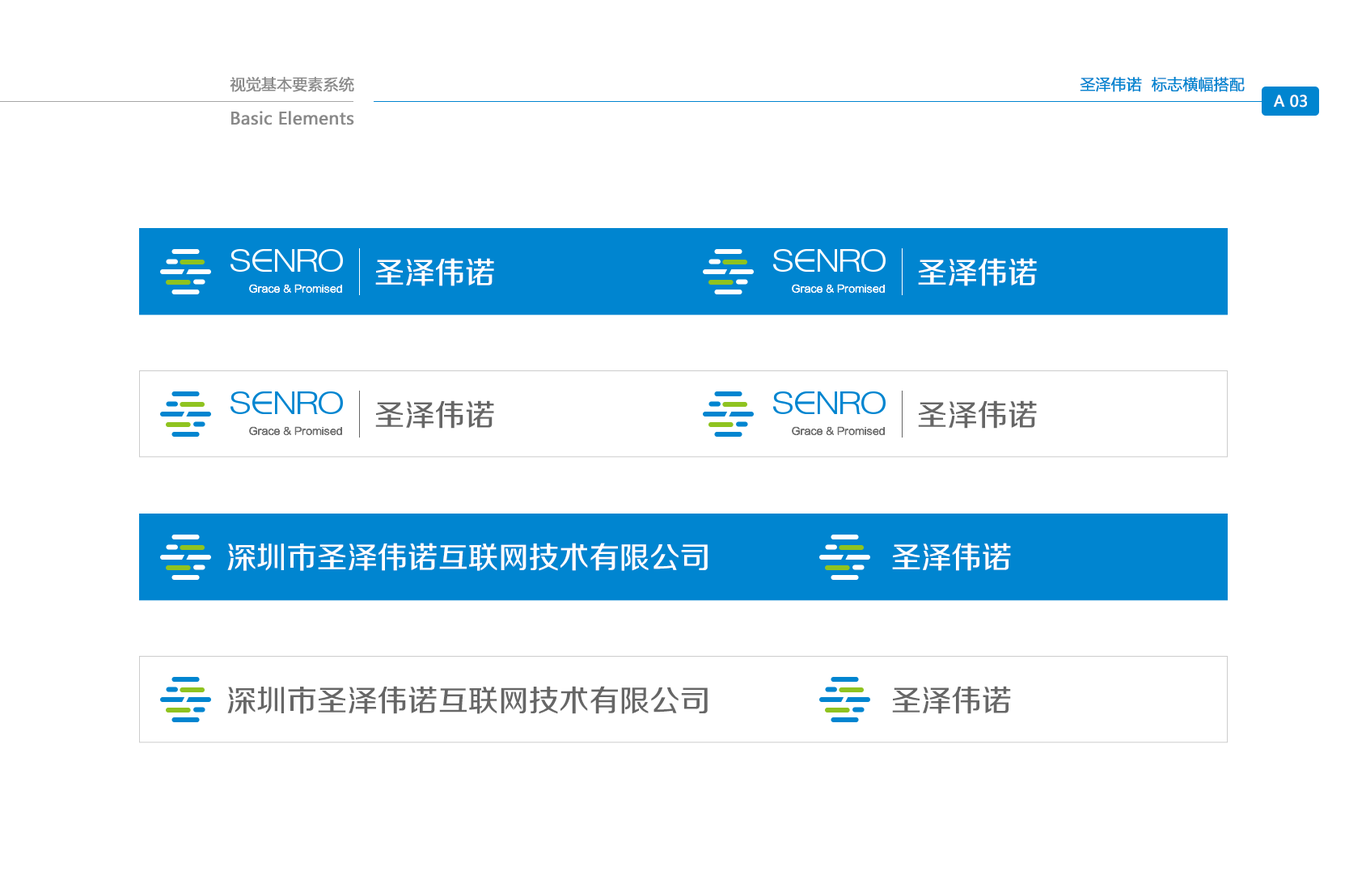
Task: Click the right Grace & Promised tagline in the first blue banner
Action: (x=838, y=289)
